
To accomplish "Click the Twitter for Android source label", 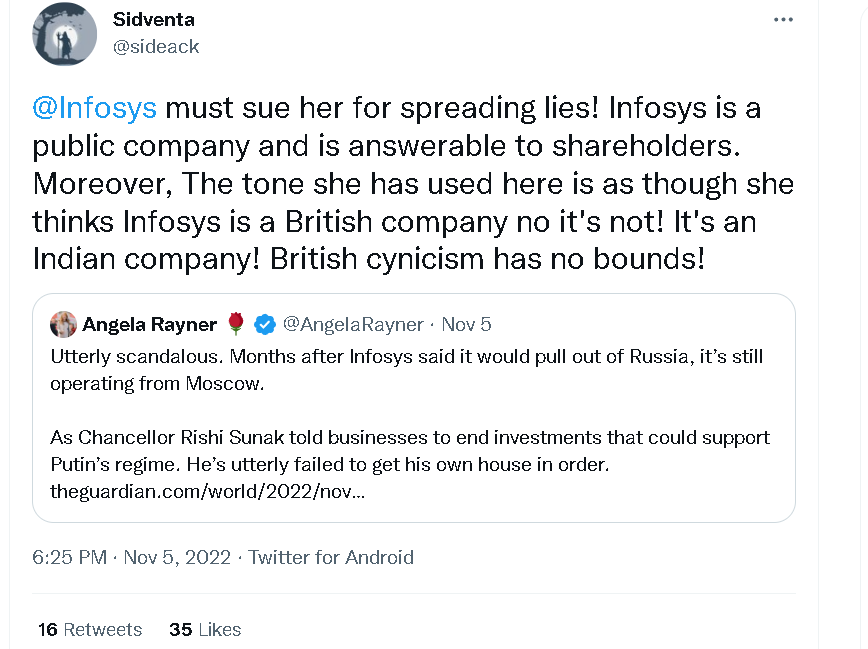I will tap(331, 557).
